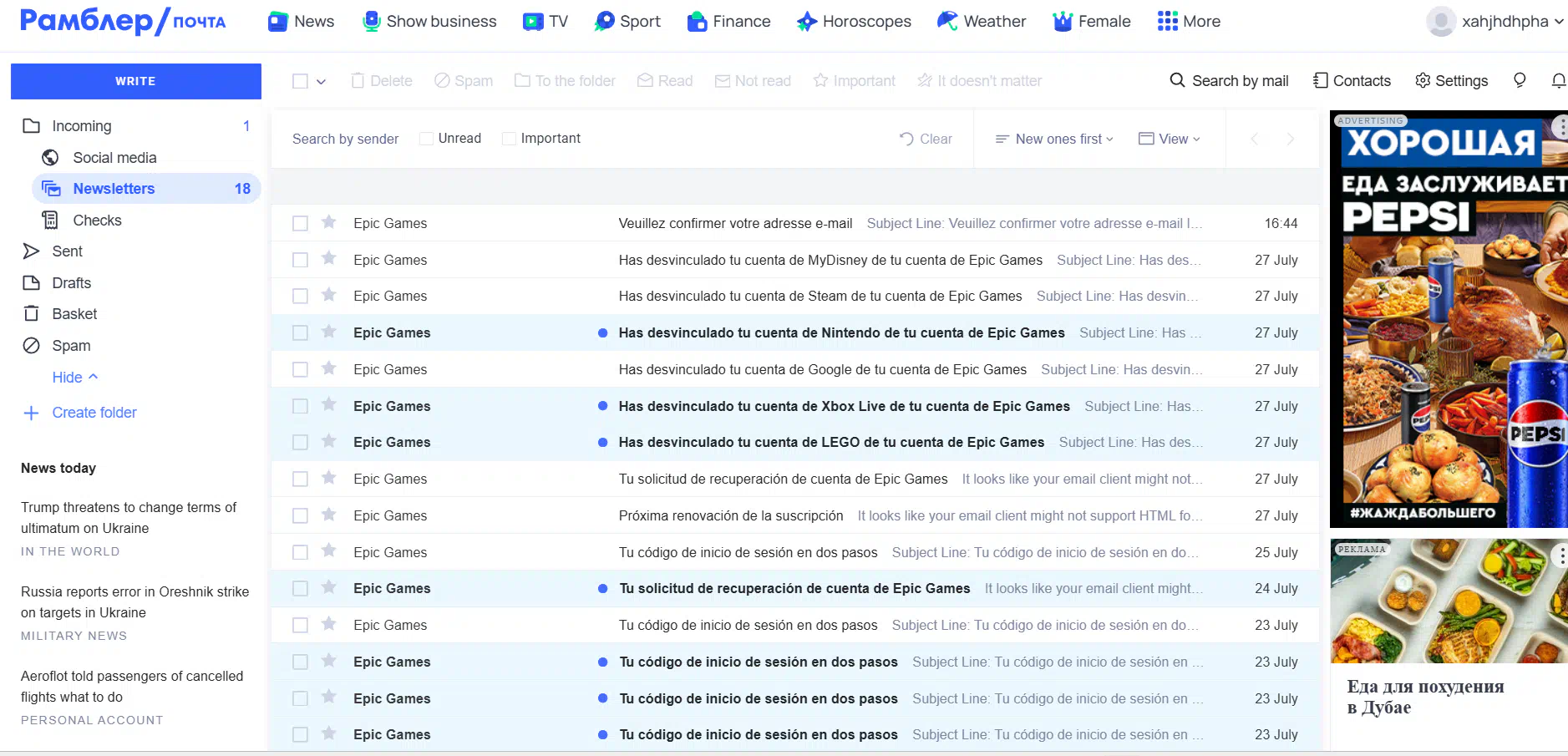Open the Finance bag icon
The image size is (1568, 756).
pyautogui.click(x=697, y=22)
